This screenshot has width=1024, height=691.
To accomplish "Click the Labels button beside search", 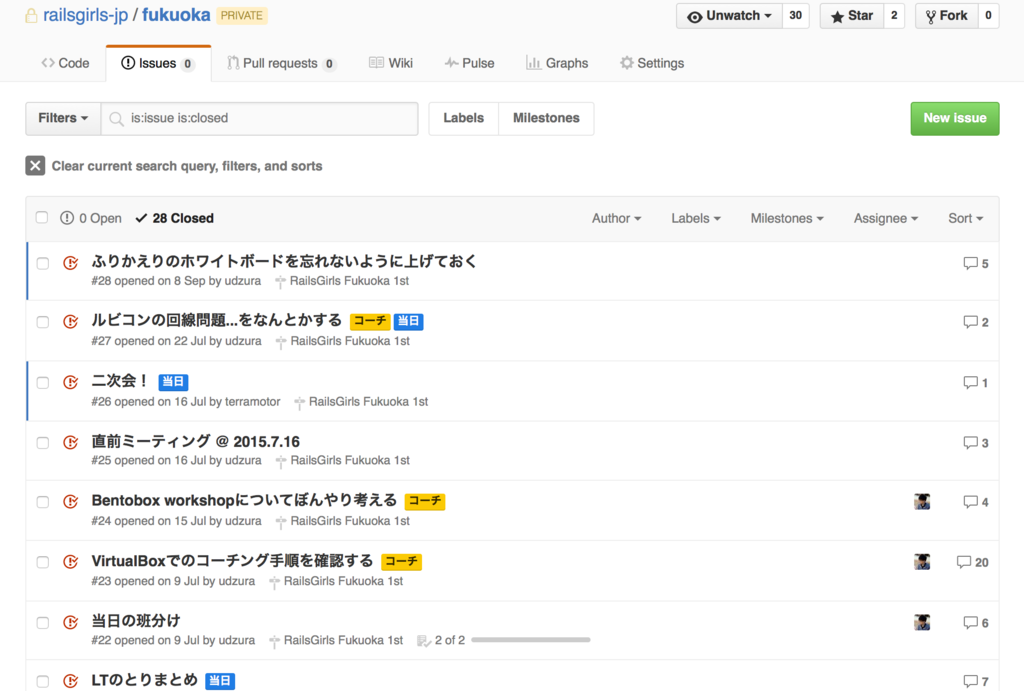I will [x=464, y=118].
